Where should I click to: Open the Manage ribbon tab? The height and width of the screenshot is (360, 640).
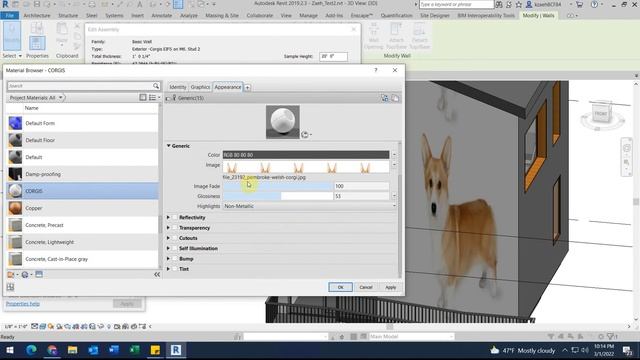point(308,16)
